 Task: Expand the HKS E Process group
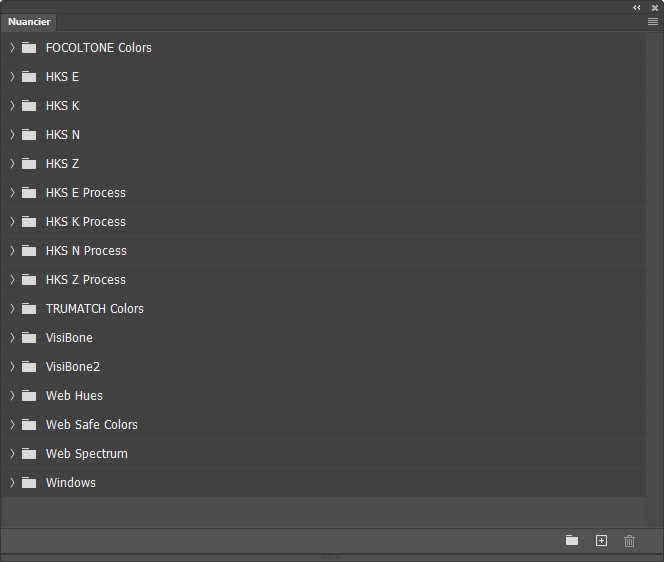tap(12, 193)
